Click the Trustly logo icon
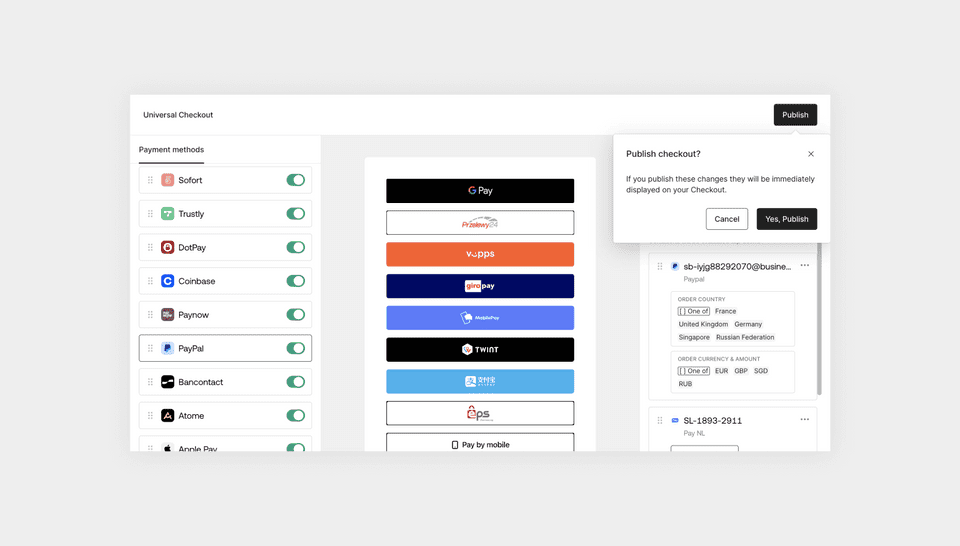The width and height of the screenshot is (960, 546). (167, 214)
